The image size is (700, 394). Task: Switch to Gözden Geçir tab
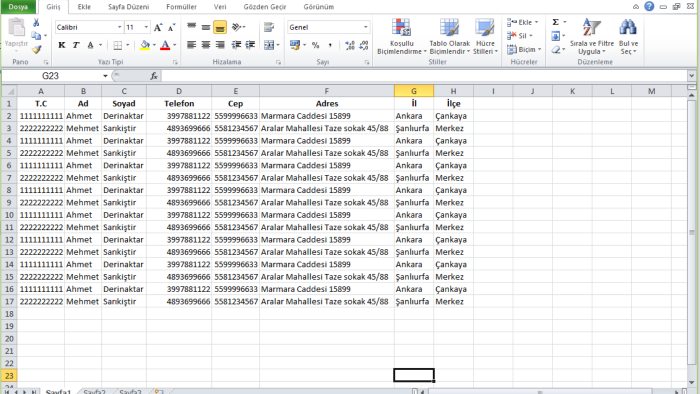265,7
